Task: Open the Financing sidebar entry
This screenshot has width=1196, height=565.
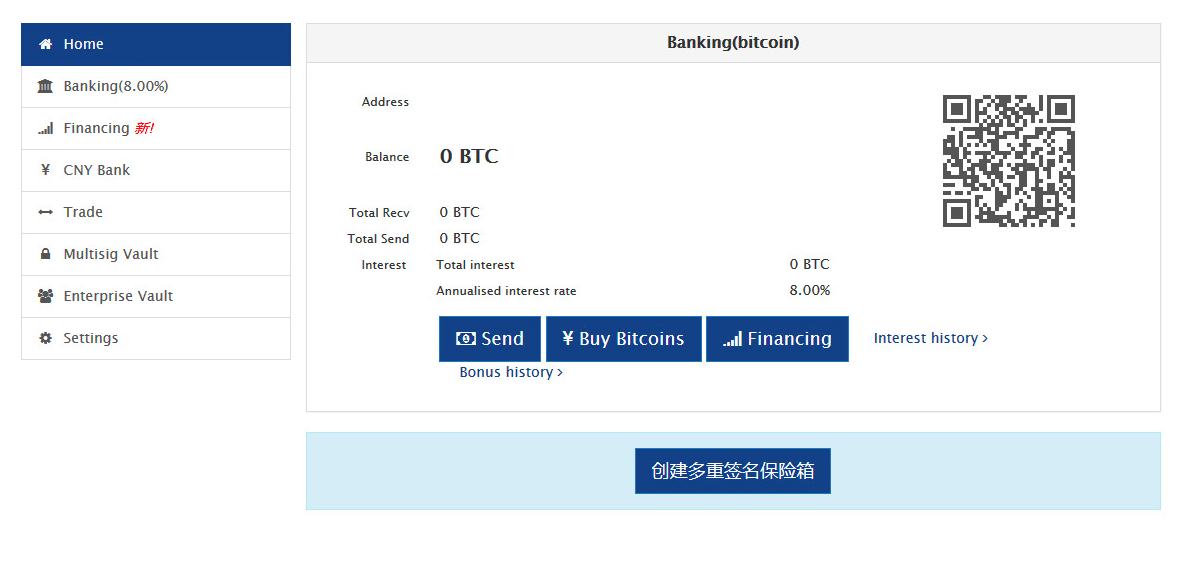Action: [x=156, y=128]
